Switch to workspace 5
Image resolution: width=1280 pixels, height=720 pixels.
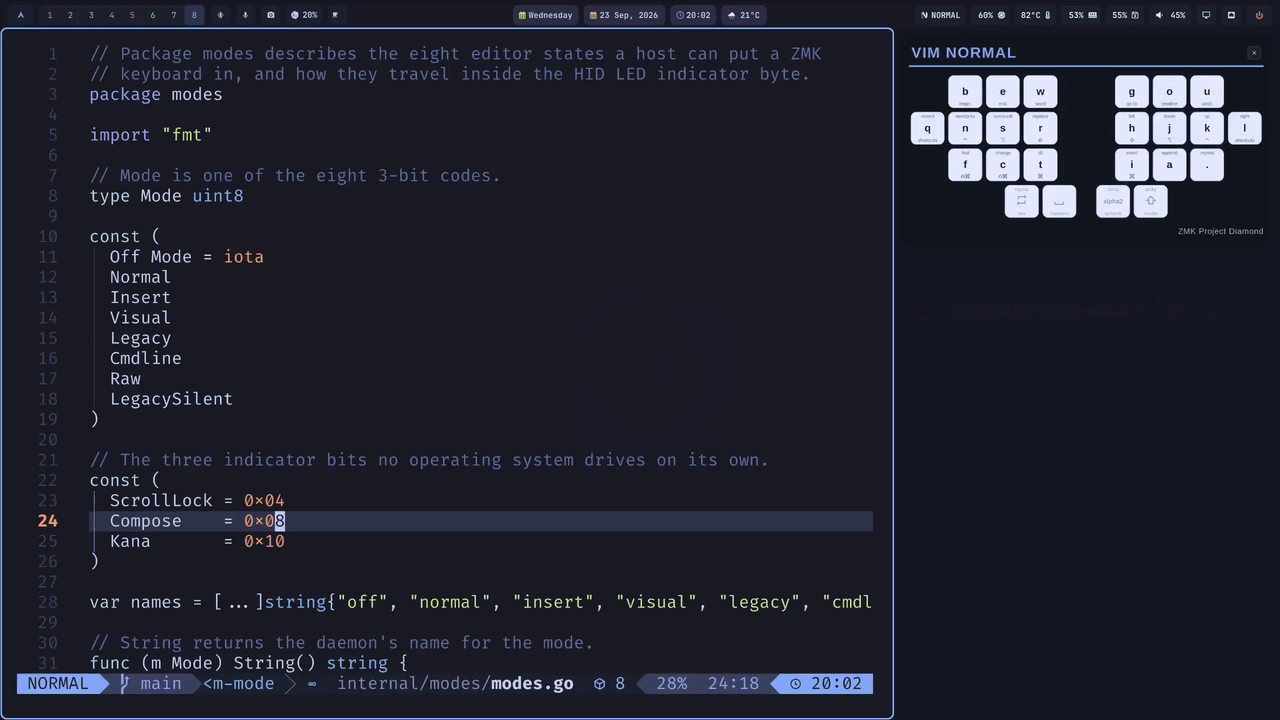point(132,15)
